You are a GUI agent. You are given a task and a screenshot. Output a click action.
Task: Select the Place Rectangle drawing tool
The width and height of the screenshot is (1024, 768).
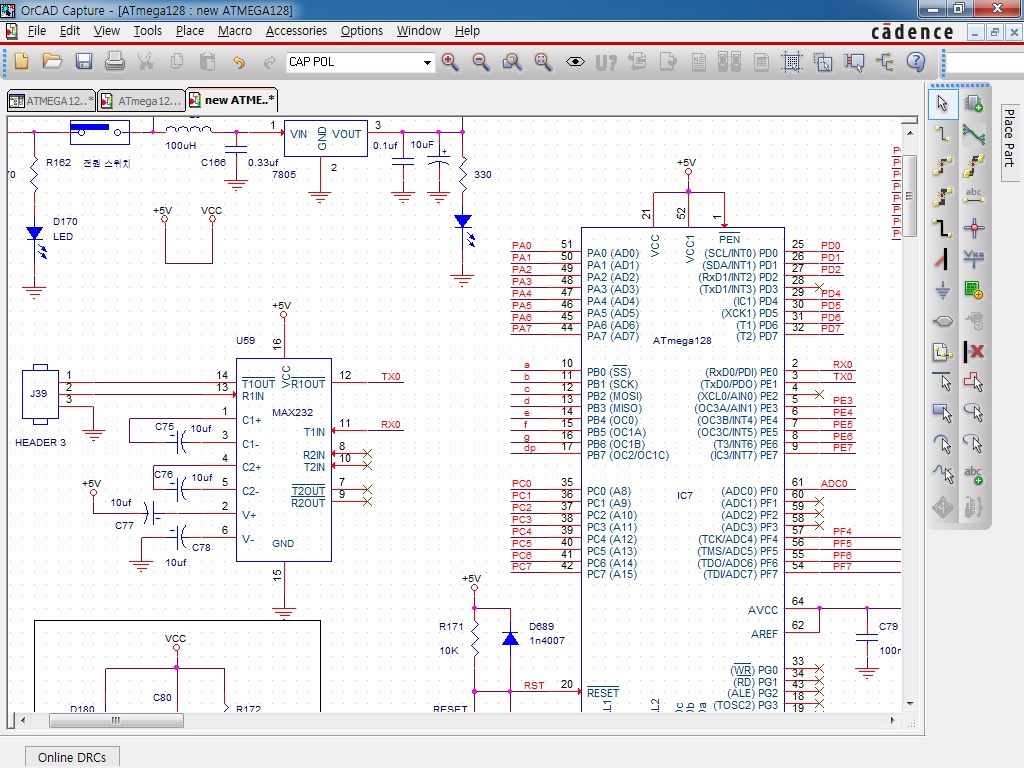tap(942, 413)
